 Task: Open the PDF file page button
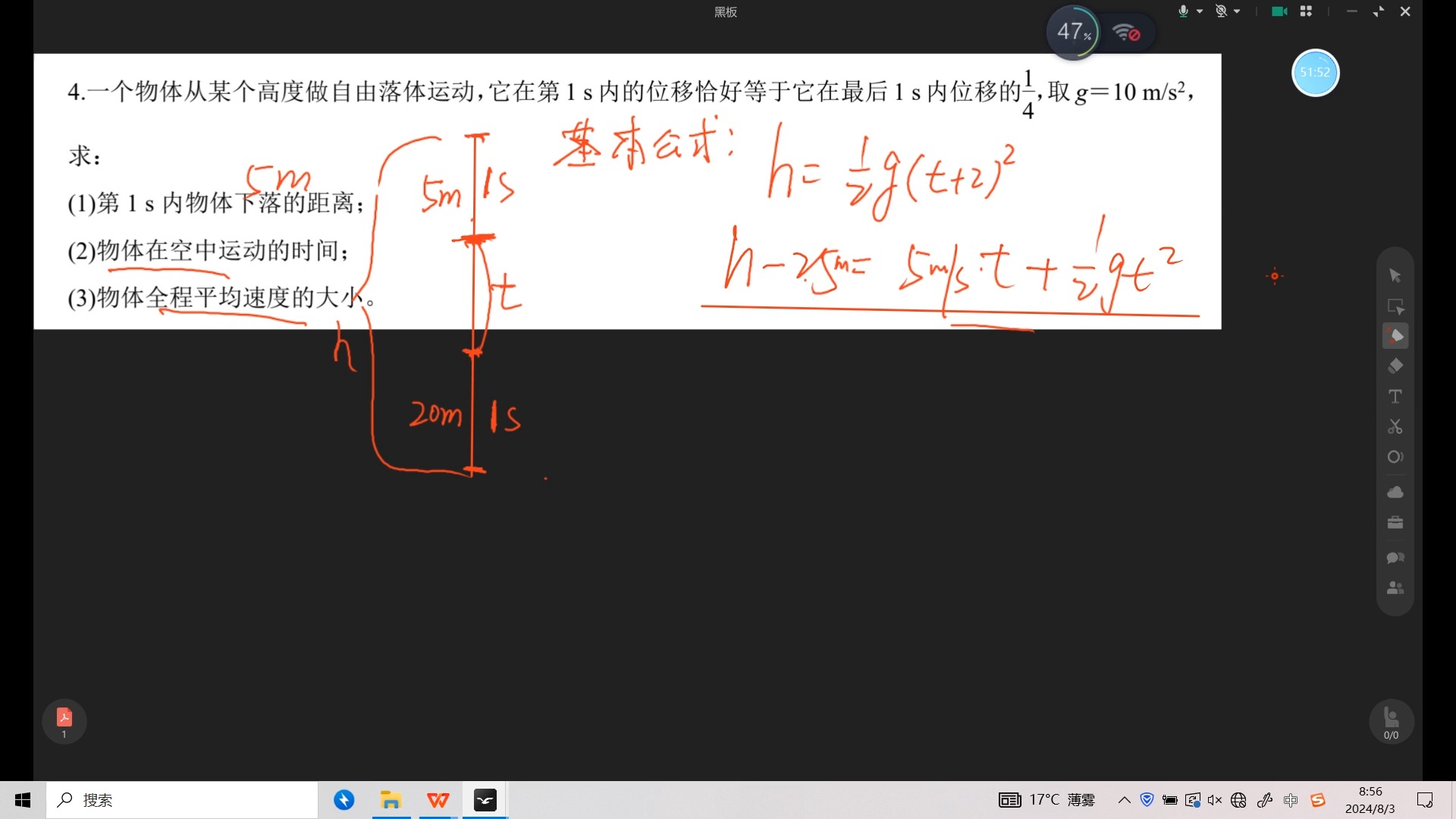(x=64, y=721)
